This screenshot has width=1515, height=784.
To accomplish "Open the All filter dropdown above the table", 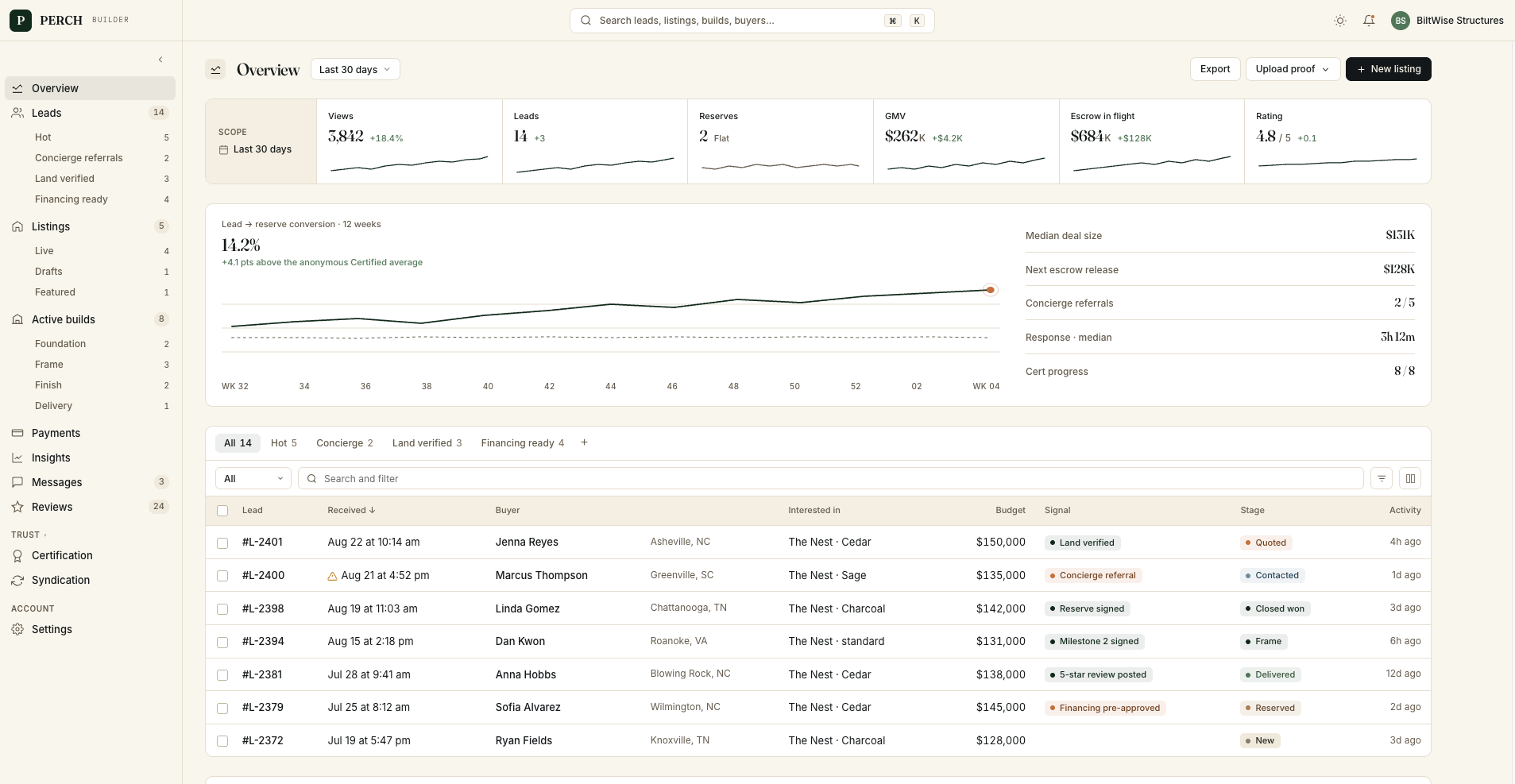I will [253, 478].
